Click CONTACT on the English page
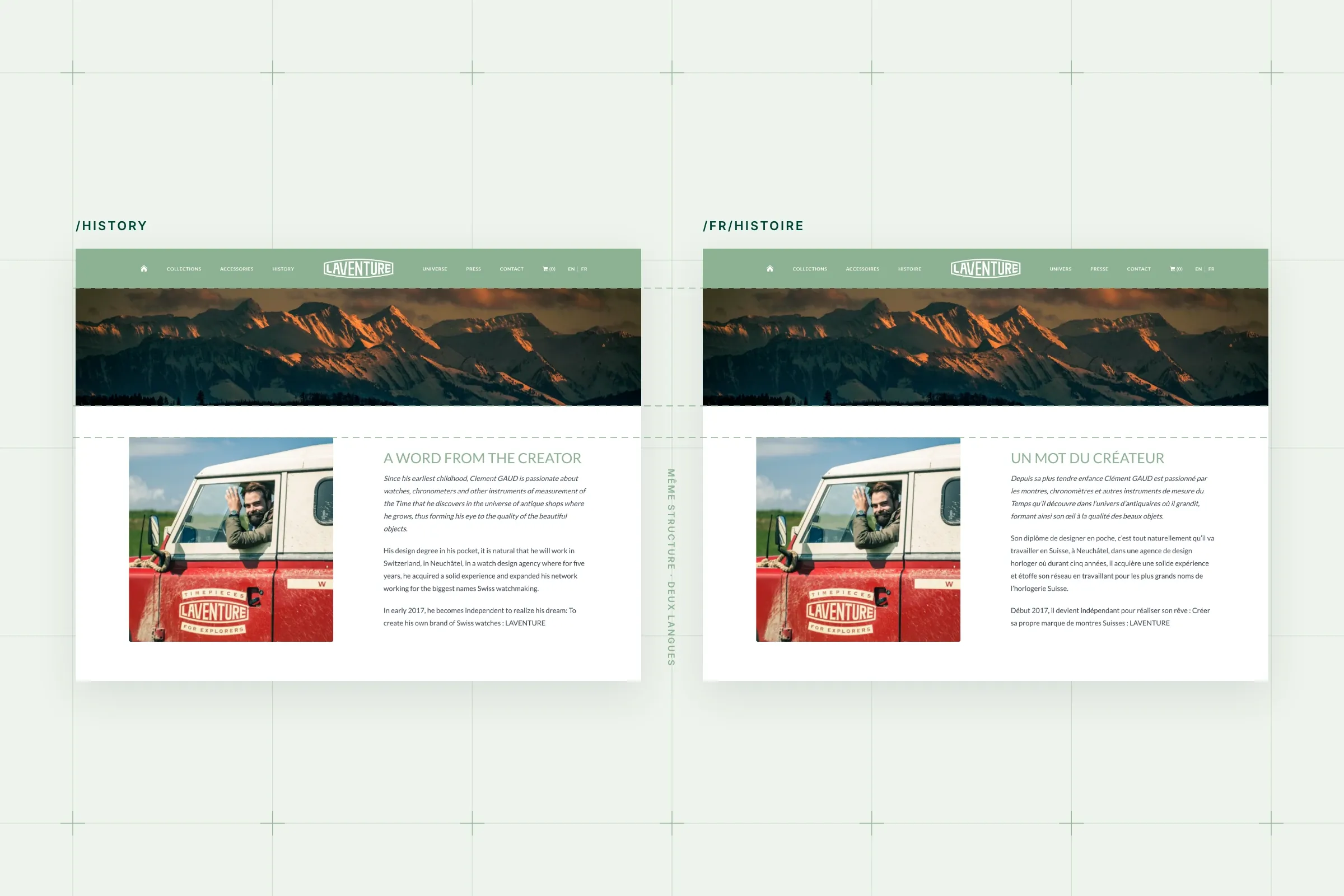The height and width of the screenshot is (896, 1344). 511,269
